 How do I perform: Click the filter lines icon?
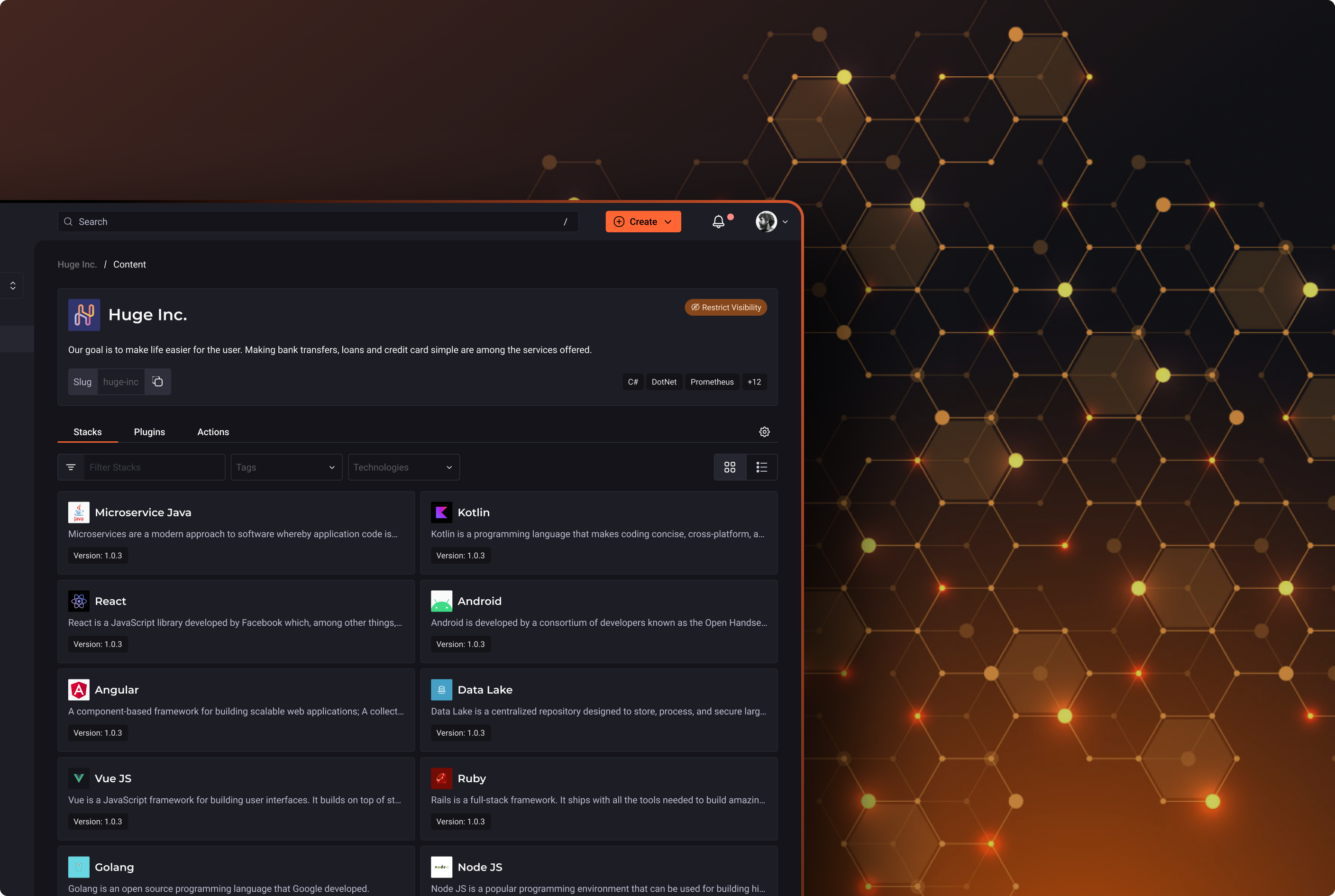coord(71,467)
